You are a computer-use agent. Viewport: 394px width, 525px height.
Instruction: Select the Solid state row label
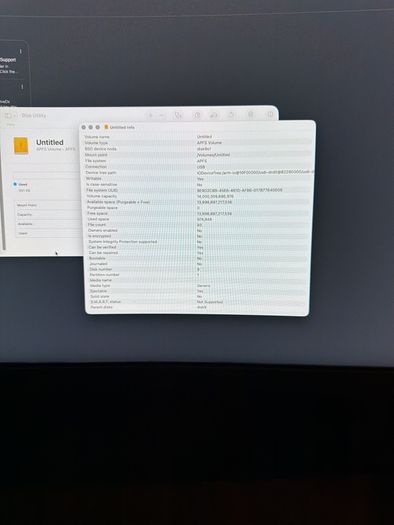tap(100, 296)
